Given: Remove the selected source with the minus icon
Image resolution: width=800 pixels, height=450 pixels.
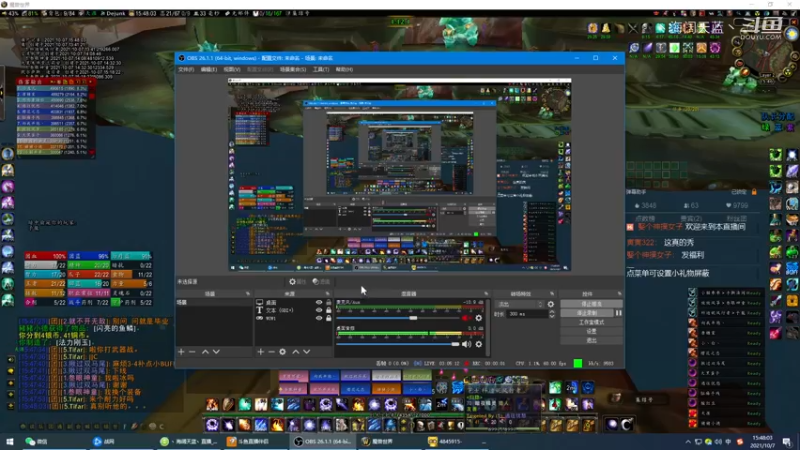Looking at the screenshot, I should click(x=271, y=352).
